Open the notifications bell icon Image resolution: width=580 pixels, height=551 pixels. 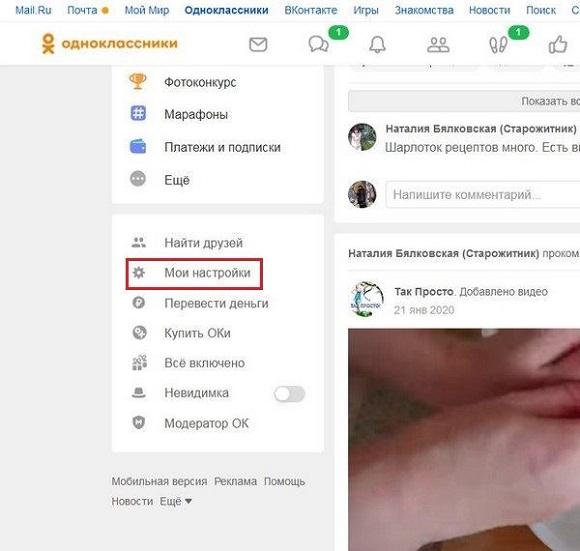tap(377, 45)
